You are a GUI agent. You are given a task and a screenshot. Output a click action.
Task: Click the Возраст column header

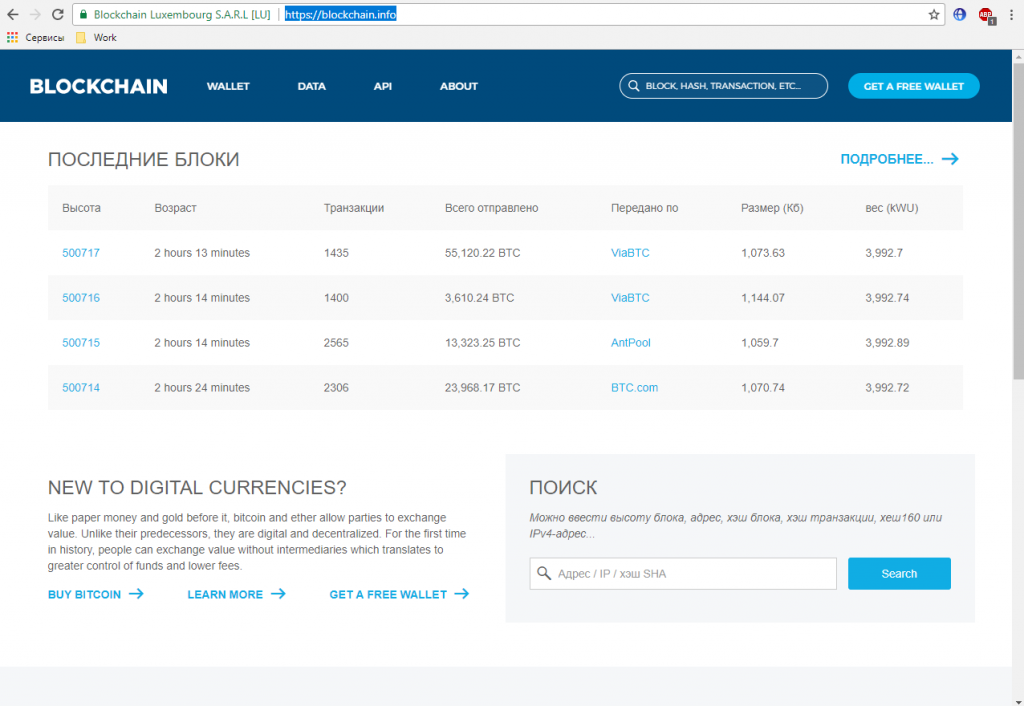[175, 208]
